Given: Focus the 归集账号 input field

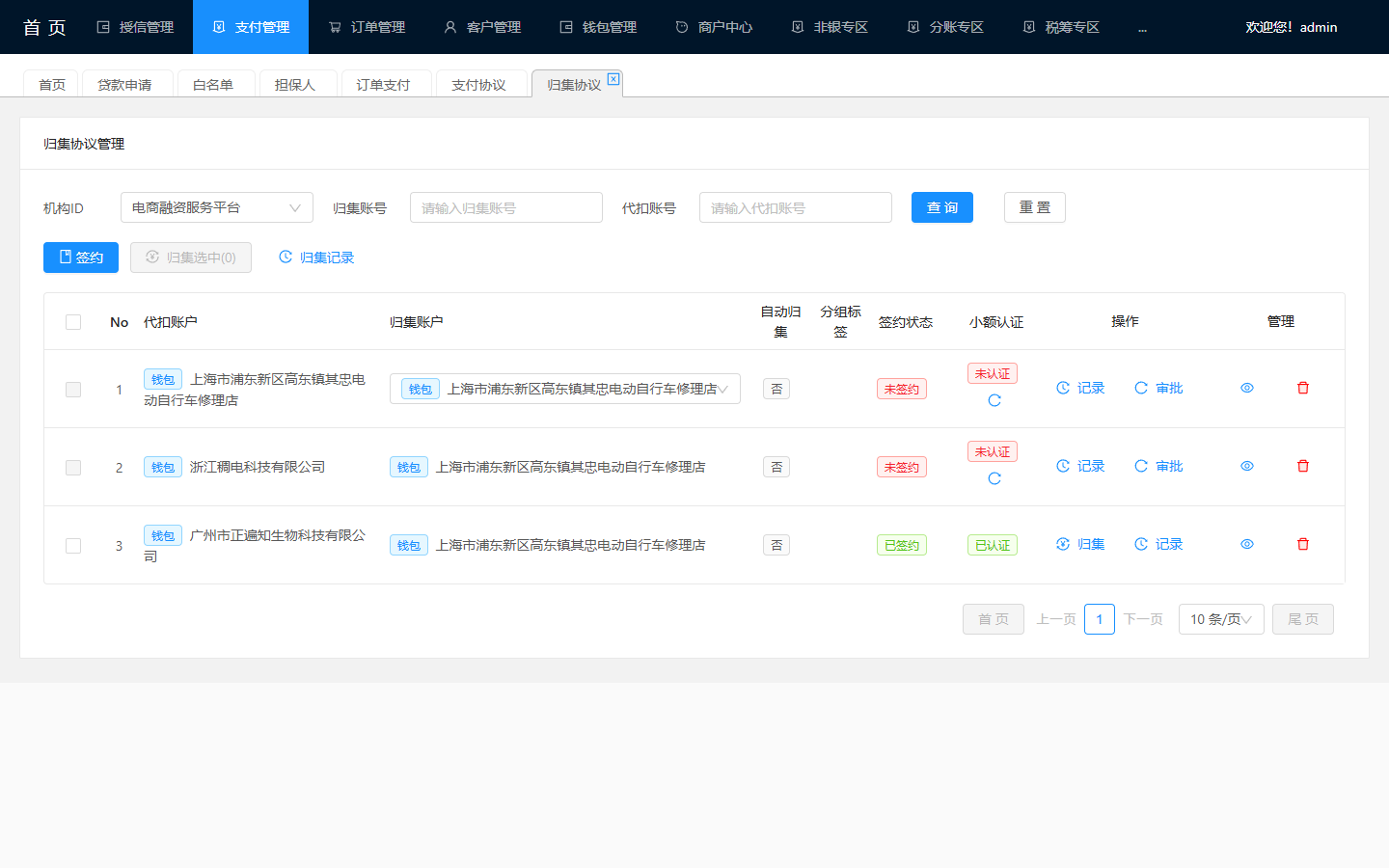Looking at the screenshot, I should click(506, 207).
